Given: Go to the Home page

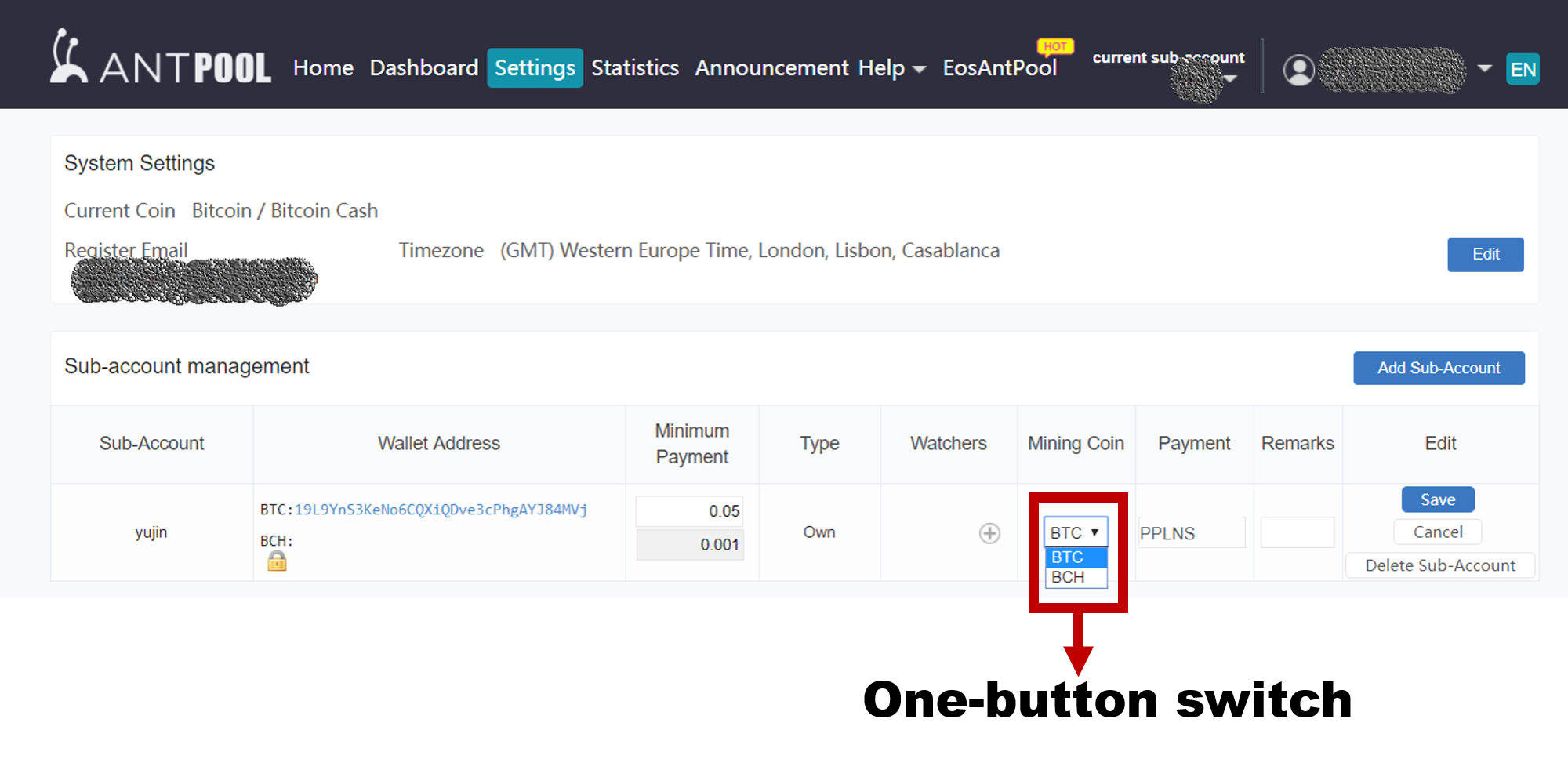Looking at the screenshot, I should (x=323, y=68).
